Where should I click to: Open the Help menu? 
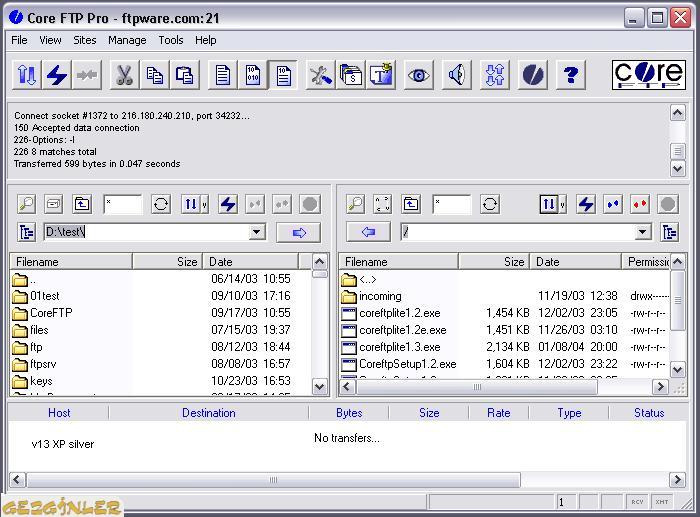click(205, 40)
